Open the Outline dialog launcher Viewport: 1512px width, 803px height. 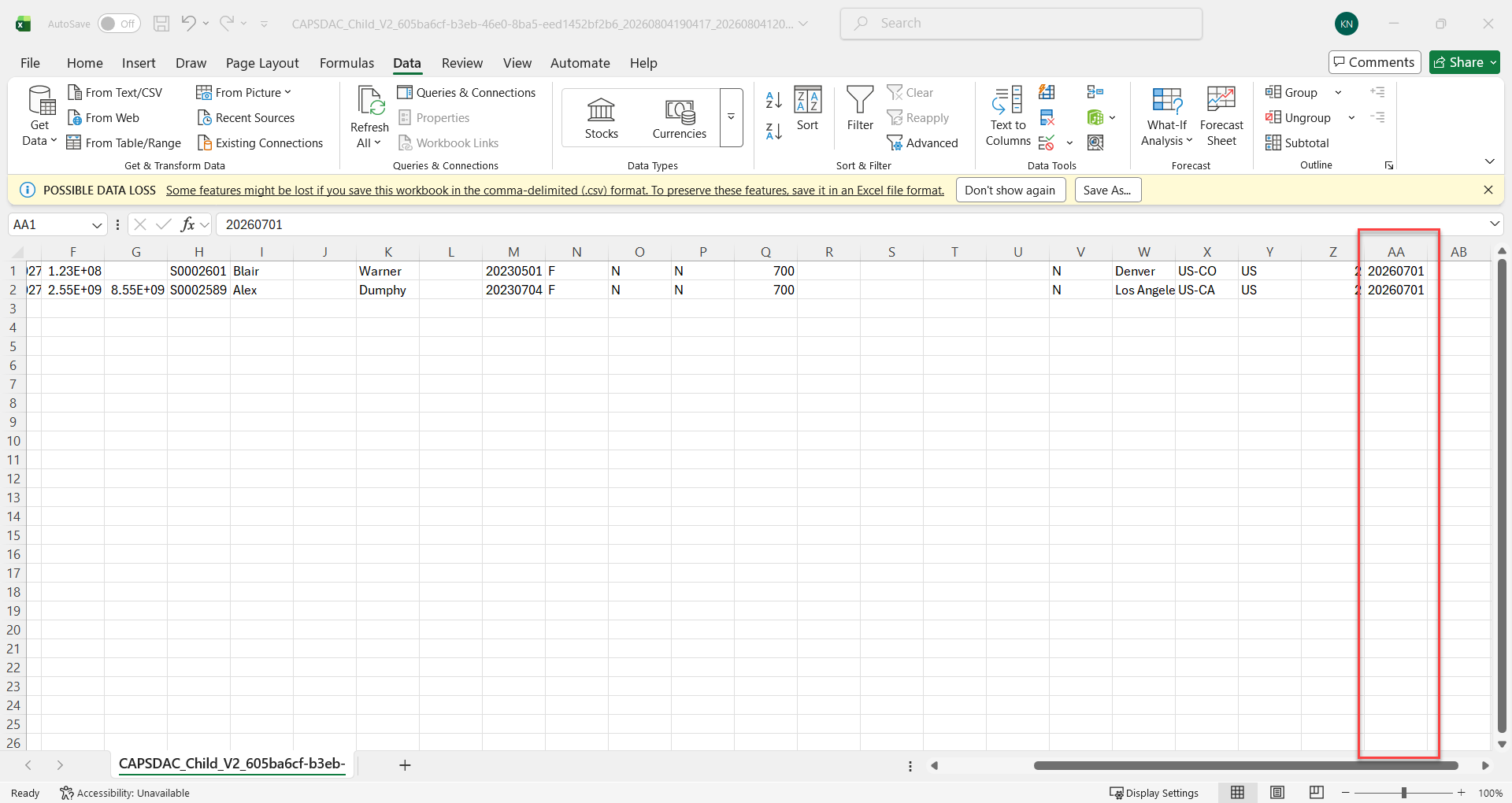(x=1389, y=165)
